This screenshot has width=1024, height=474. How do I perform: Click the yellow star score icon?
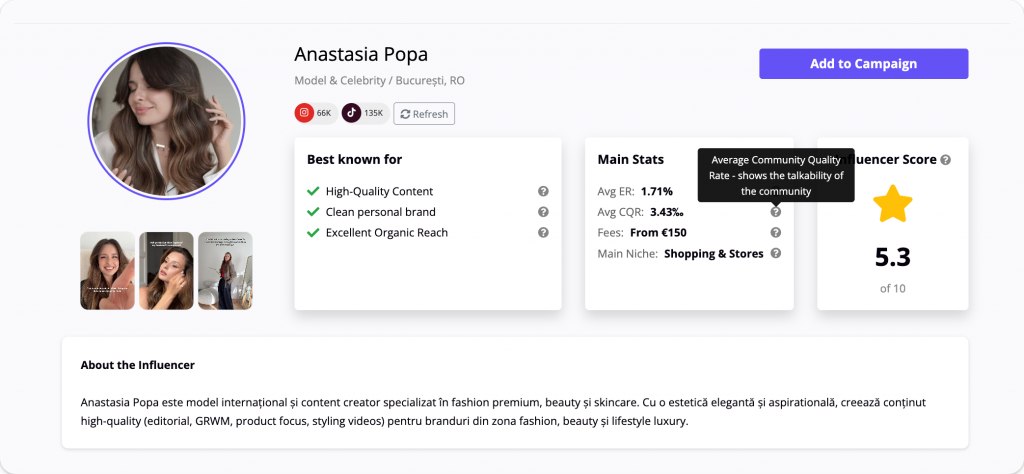893,204
